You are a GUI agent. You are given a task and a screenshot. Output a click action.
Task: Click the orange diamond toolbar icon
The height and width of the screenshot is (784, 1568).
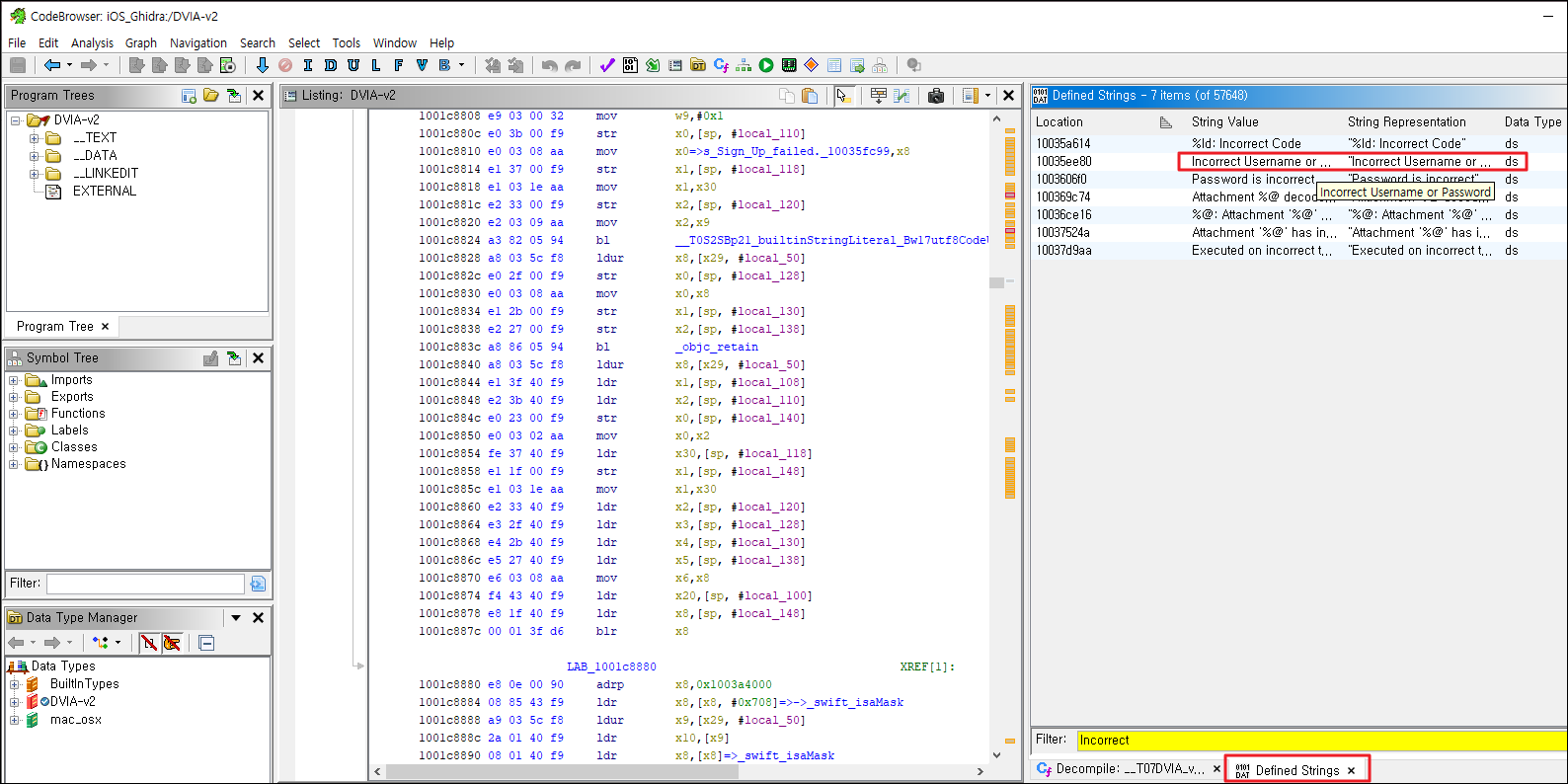pyautogui.click(x=812, y=65)
